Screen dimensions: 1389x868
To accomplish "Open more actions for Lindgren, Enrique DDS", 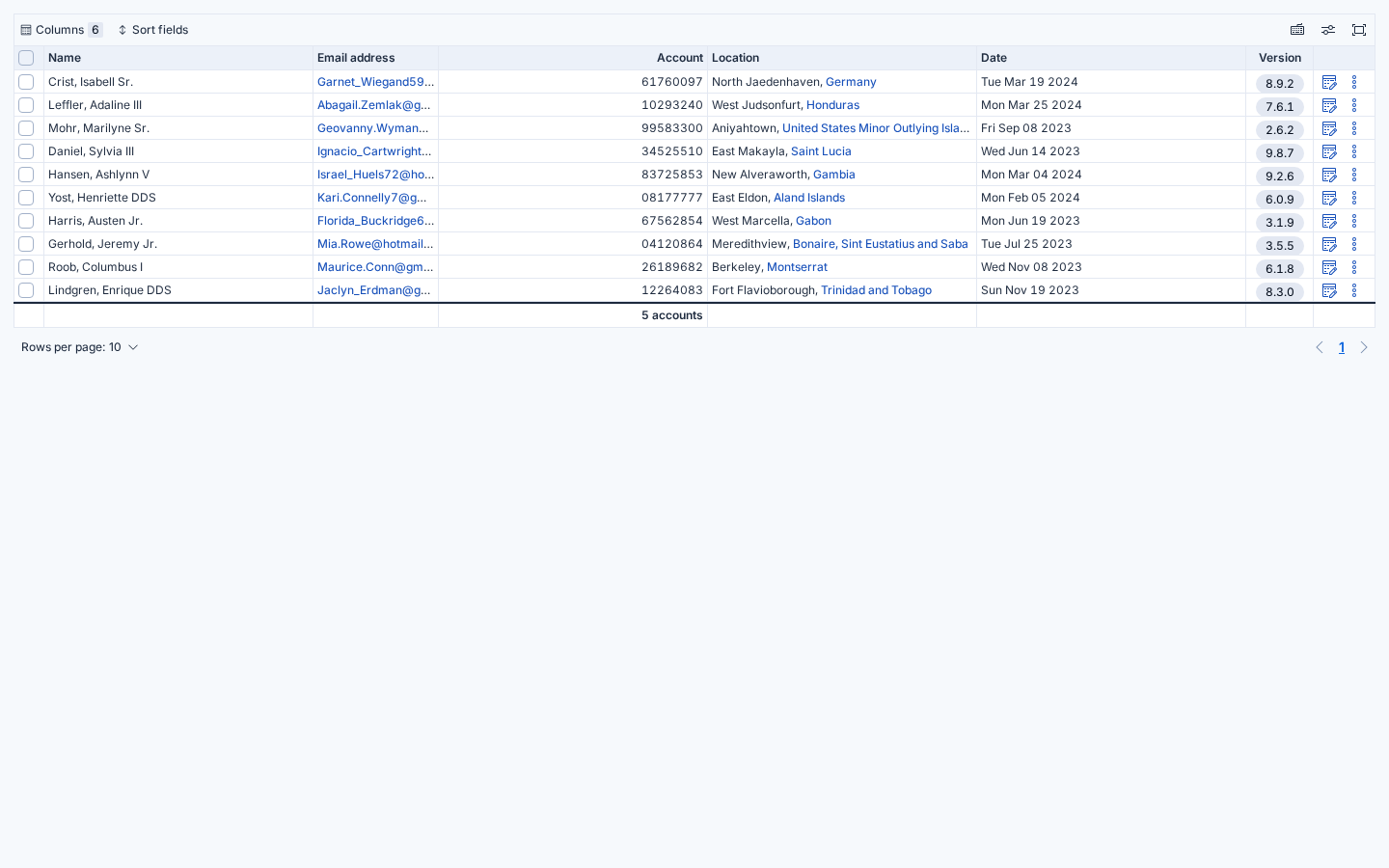I will 1354,290.
